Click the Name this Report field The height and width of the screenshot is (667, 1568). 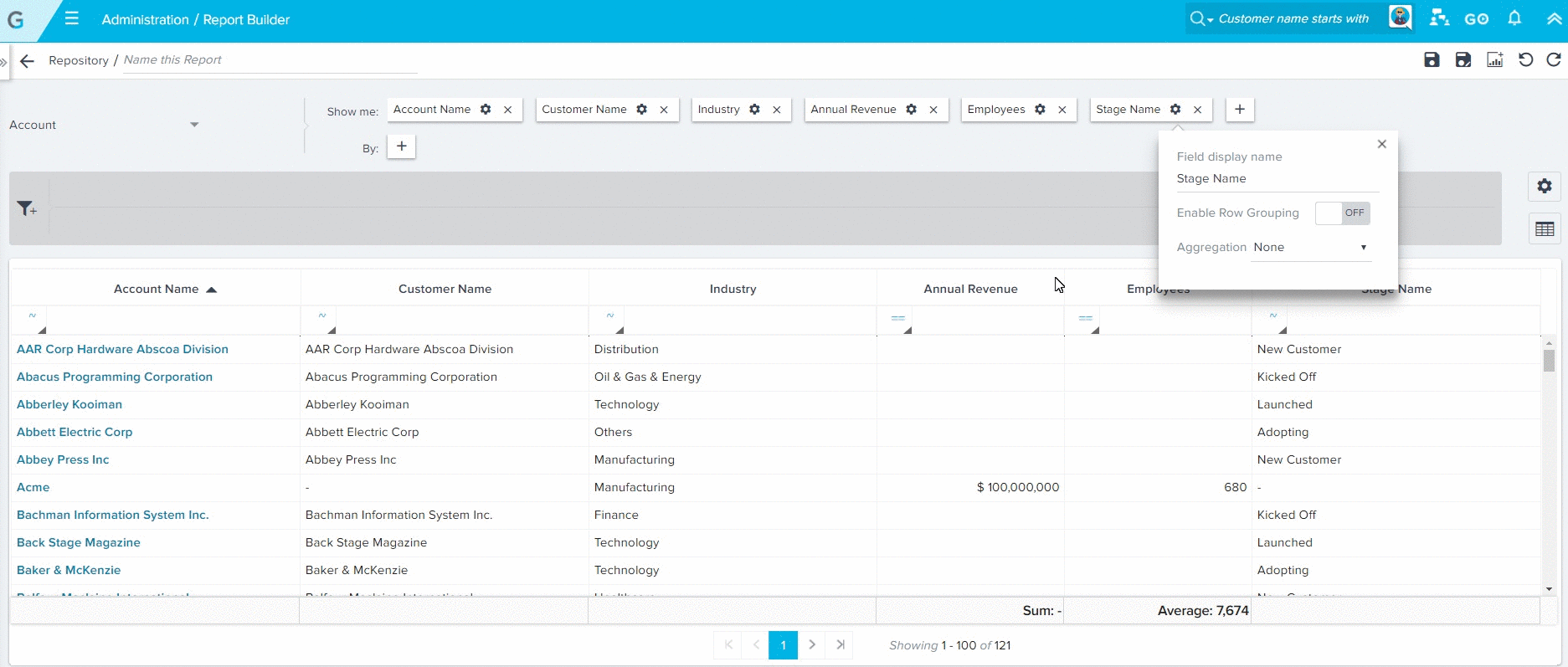[x=270, y=60]
